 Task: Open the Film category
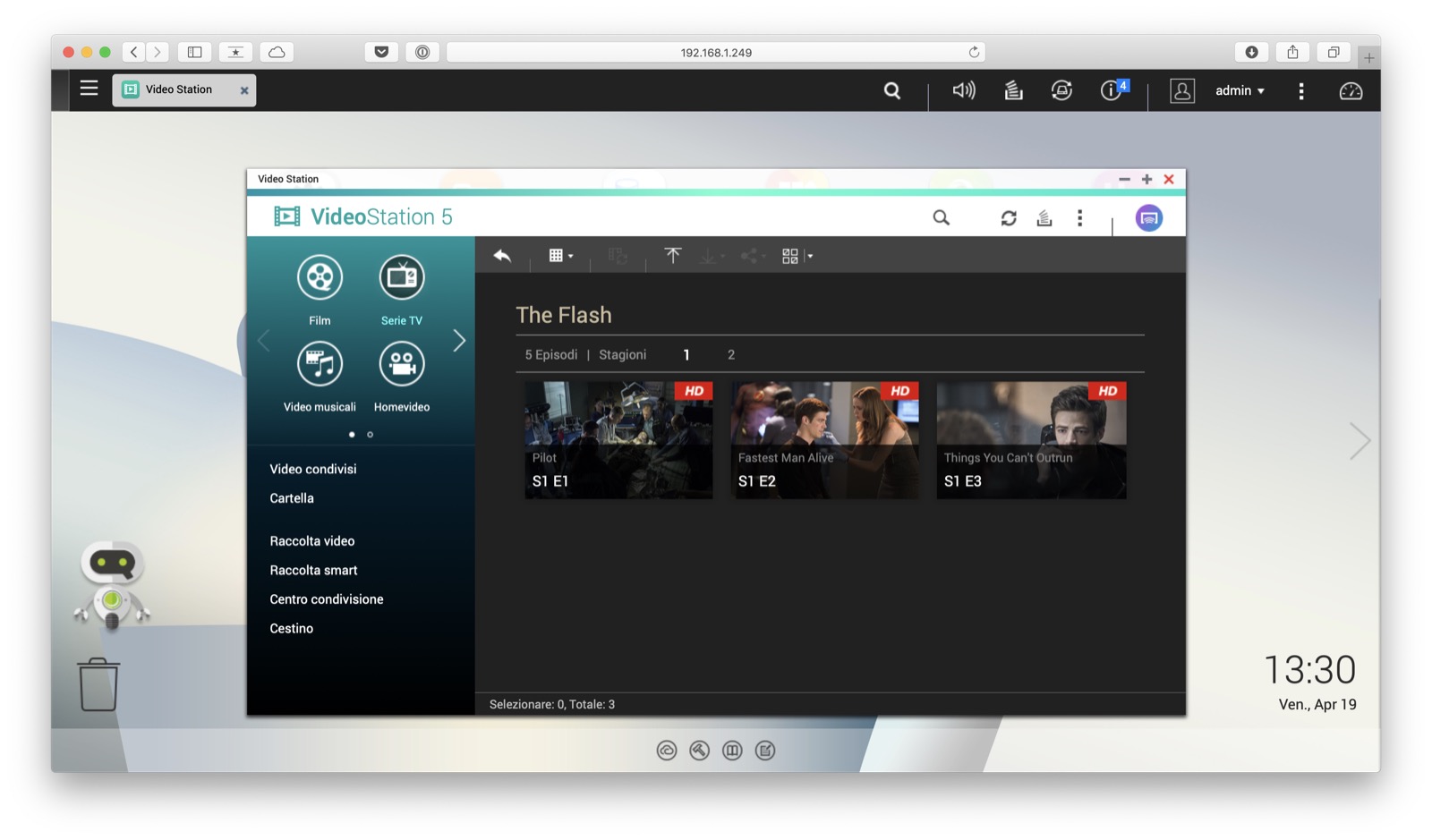coord(320,290)
